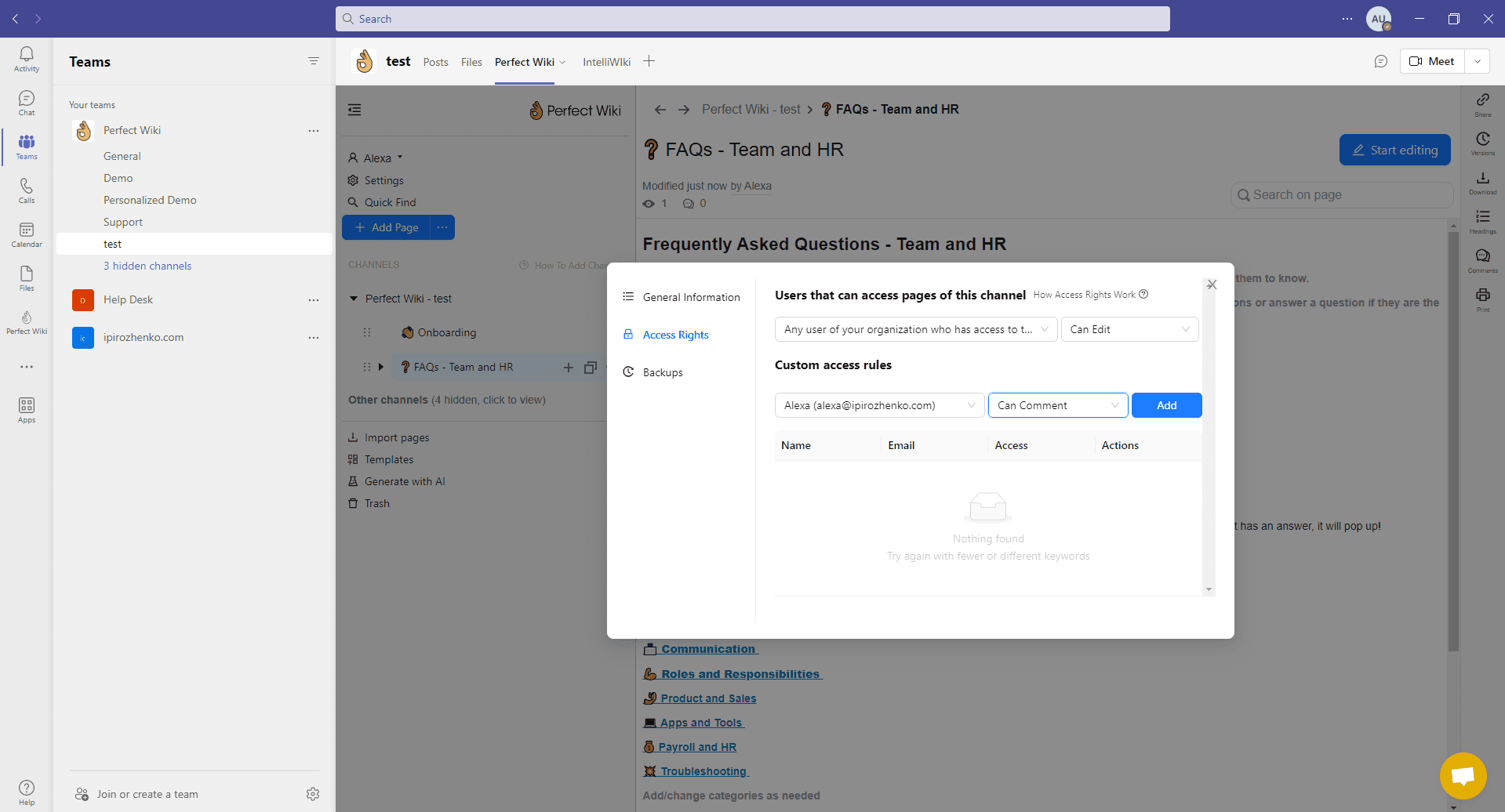Open the Alexa user menu in wiki sidebar
The width and height of the screenshot is (1505, 812).
click(x=376, y=158)
